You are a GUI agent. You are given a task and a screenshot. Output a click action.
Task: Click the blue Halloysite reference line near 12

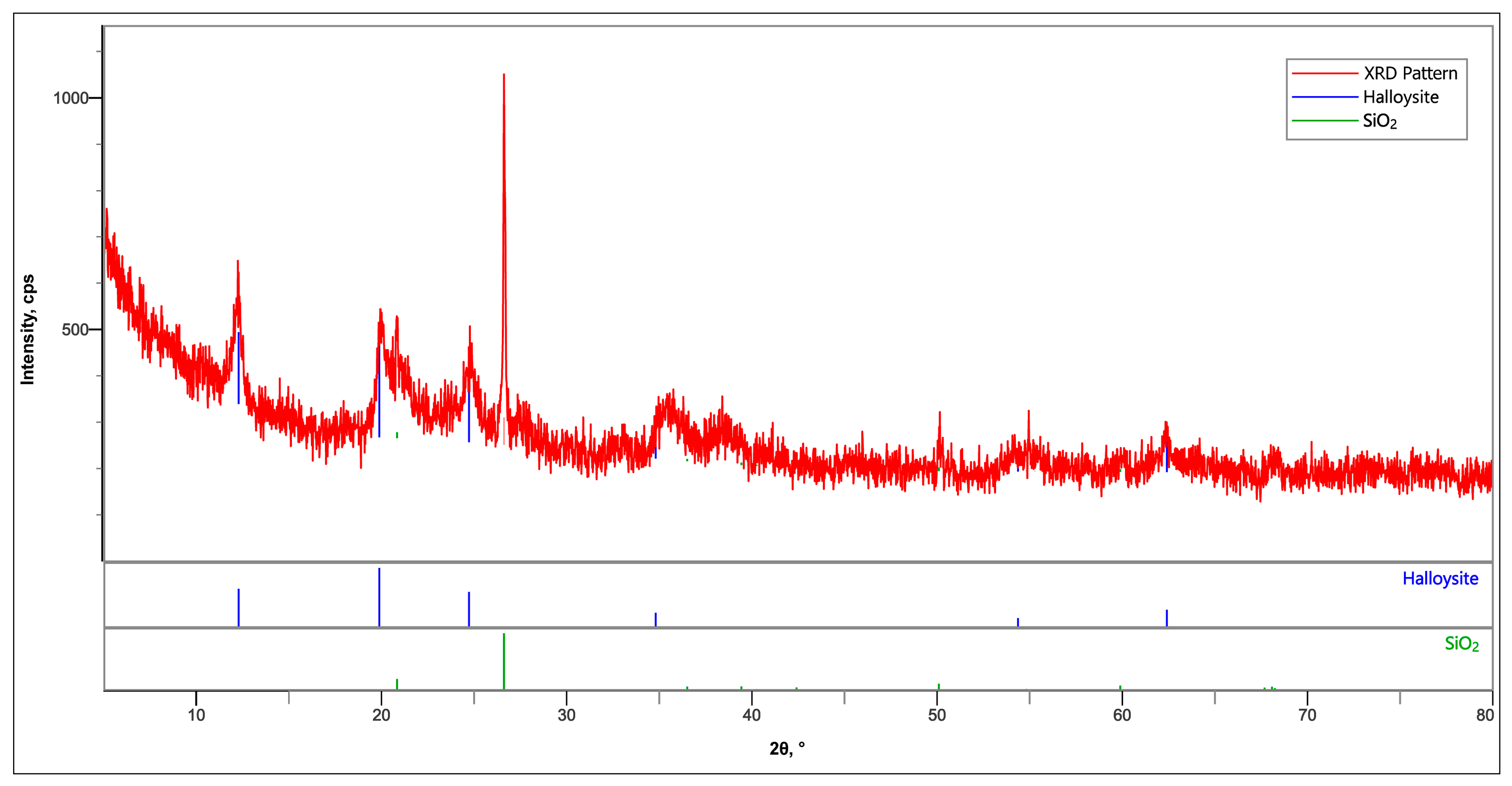click(238, 608)
